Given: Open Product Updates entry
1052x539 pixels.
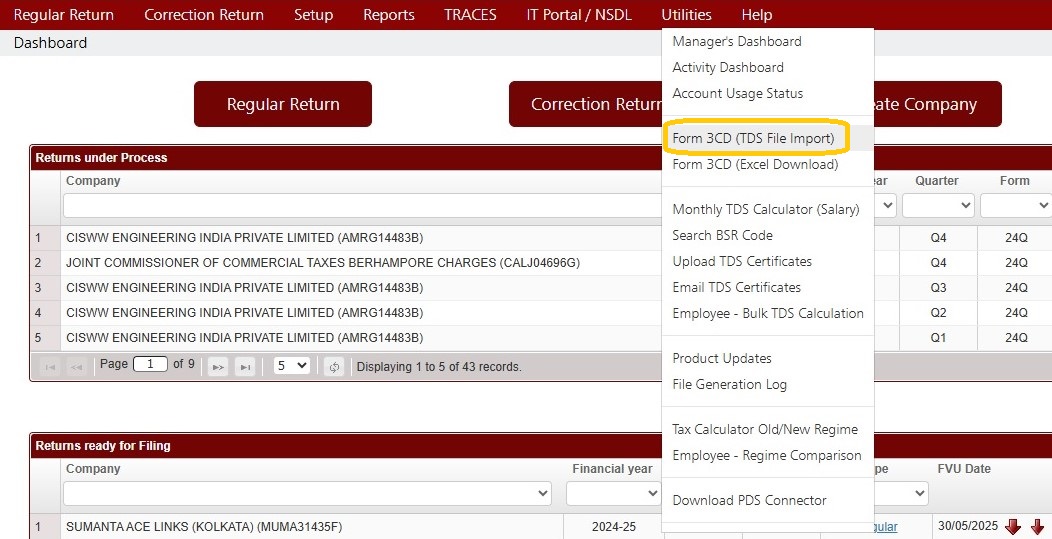Looking at the screenshot, I should tap(722, 358).
